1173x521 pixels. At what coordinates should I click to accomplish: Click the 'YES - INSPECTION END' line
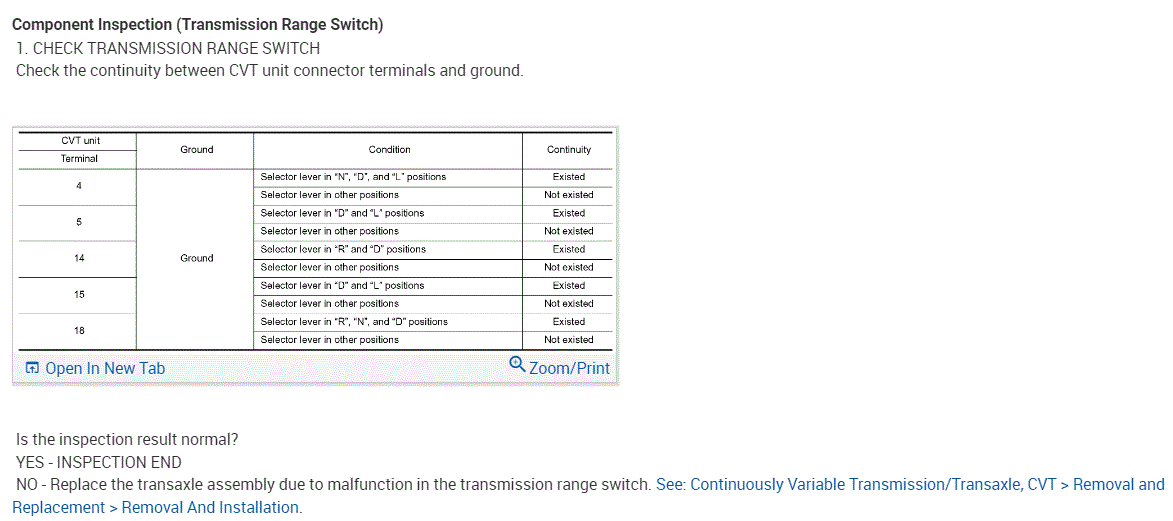(x=99, y=462)
